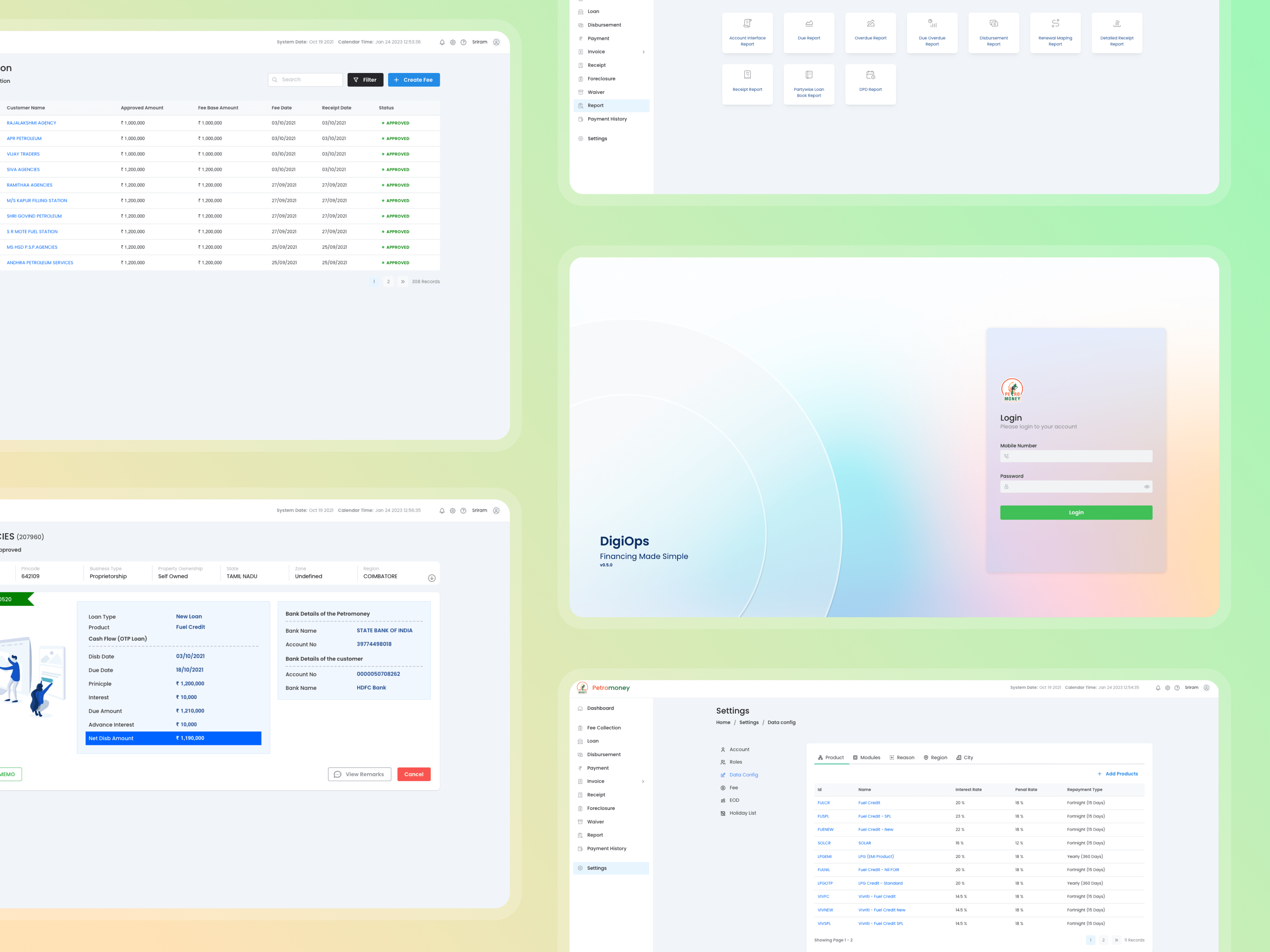The height and width of the screenshot is (952, 1270).
Task: Click the user profile icon next to Sriram
Action: click(x=496, y=42)
